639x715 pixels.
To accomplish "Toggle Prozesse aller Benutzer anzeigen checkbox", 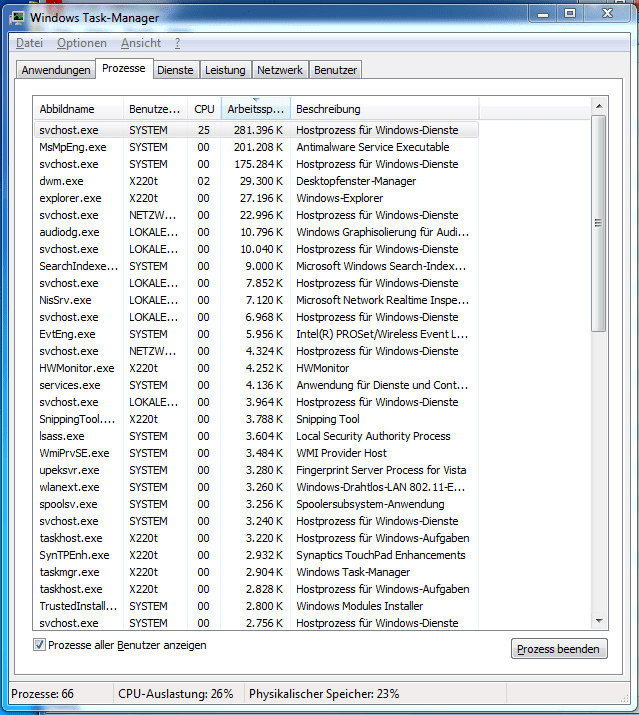I will click(39, 645).
